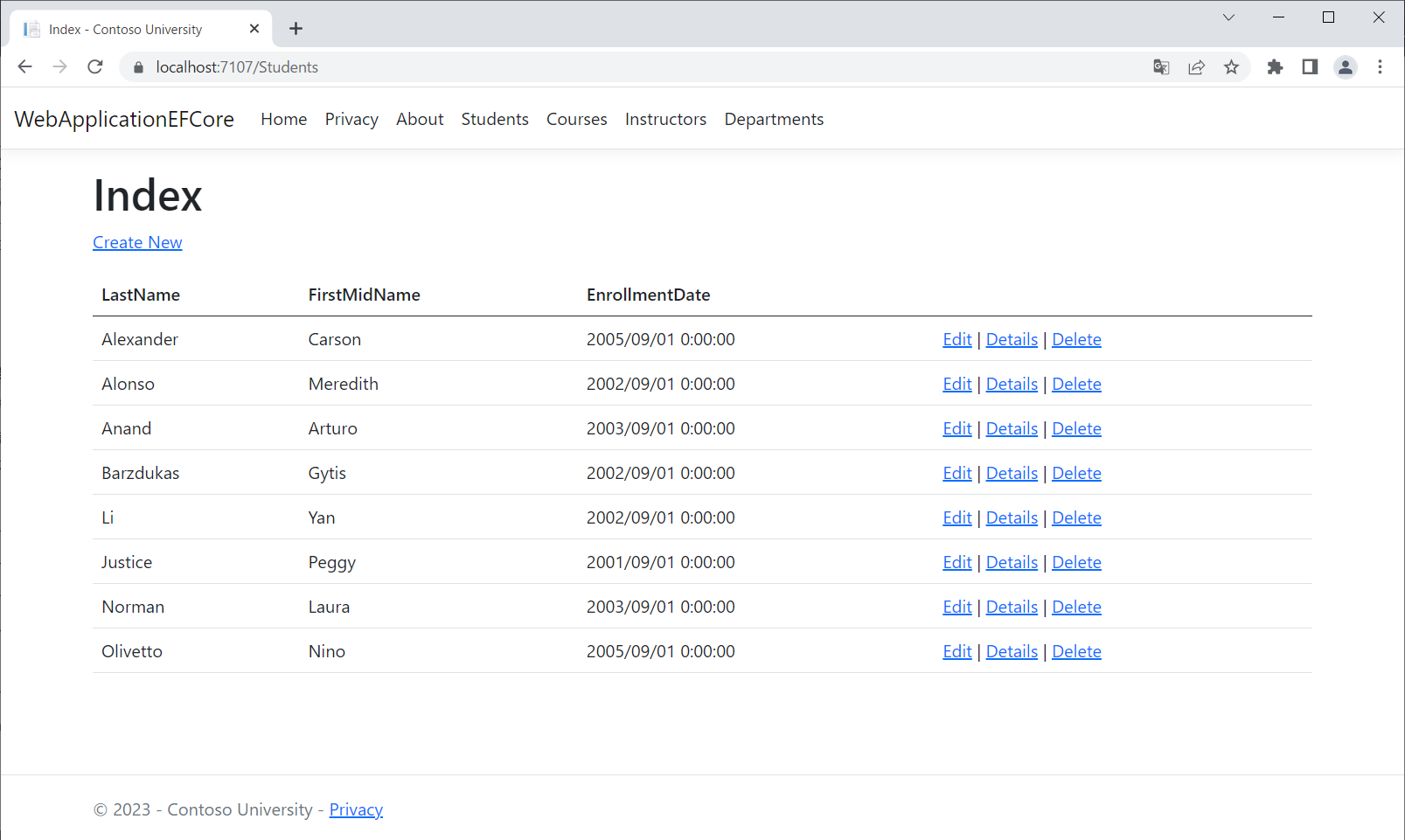Click the browser back arrow
Viewport: 1405px width, 840px height.
(24, 67)
